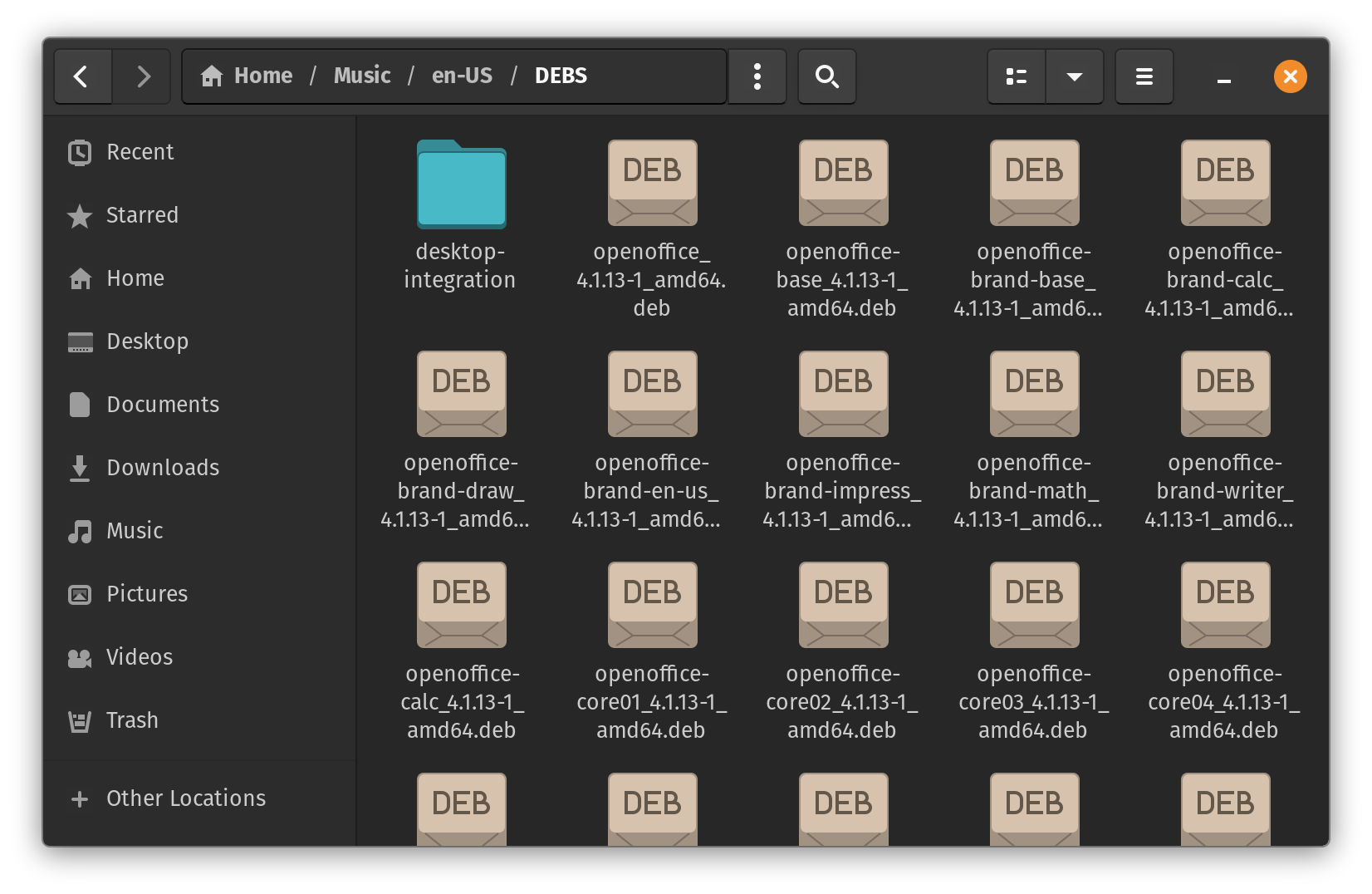Select the en-US breadcrumb segment
Viewport: 1372px width, 894px height.
pos(462,76)
